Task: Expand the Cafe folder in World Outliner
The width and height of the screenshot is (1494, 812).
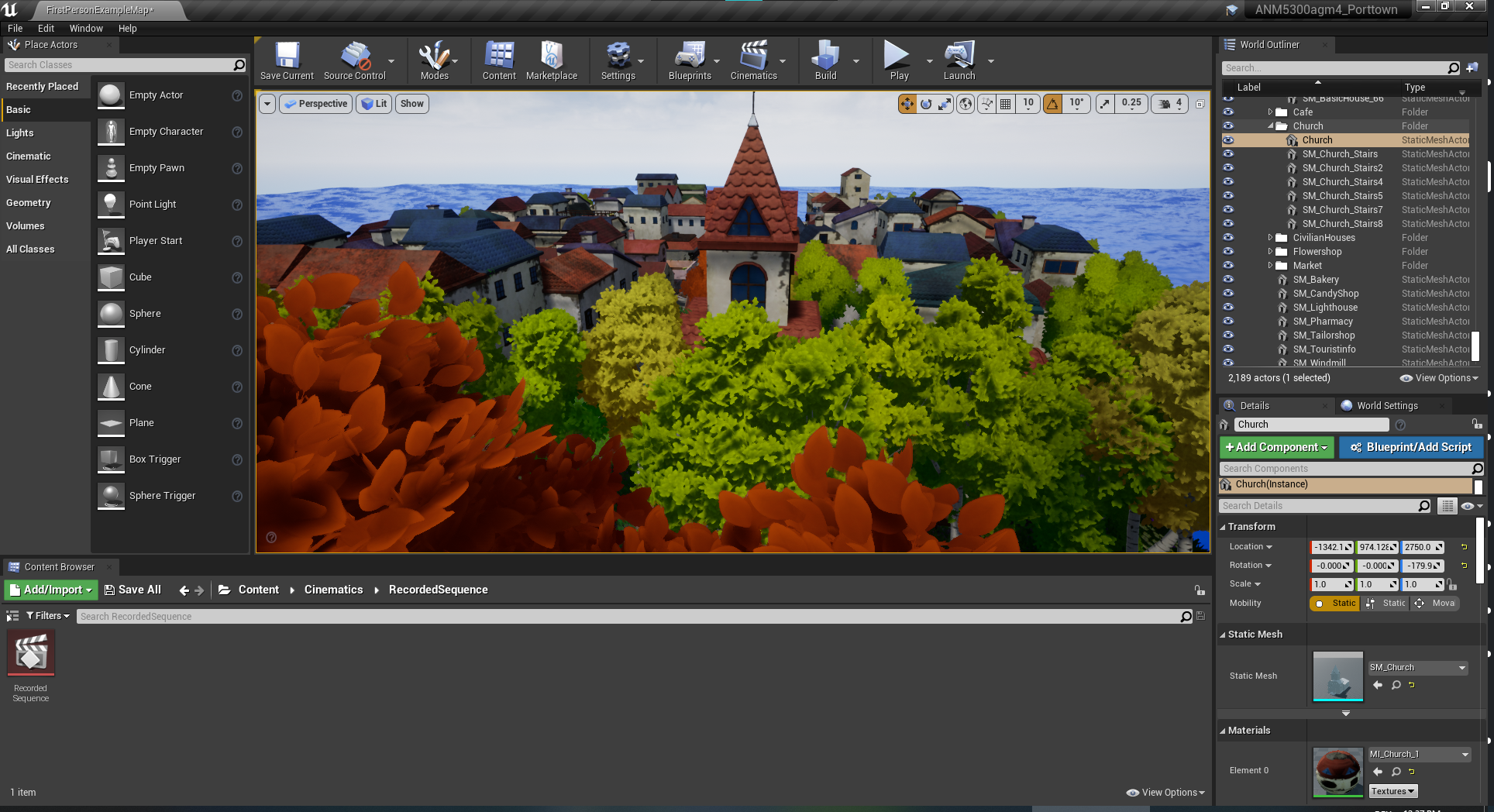Action: [1270, 112]
